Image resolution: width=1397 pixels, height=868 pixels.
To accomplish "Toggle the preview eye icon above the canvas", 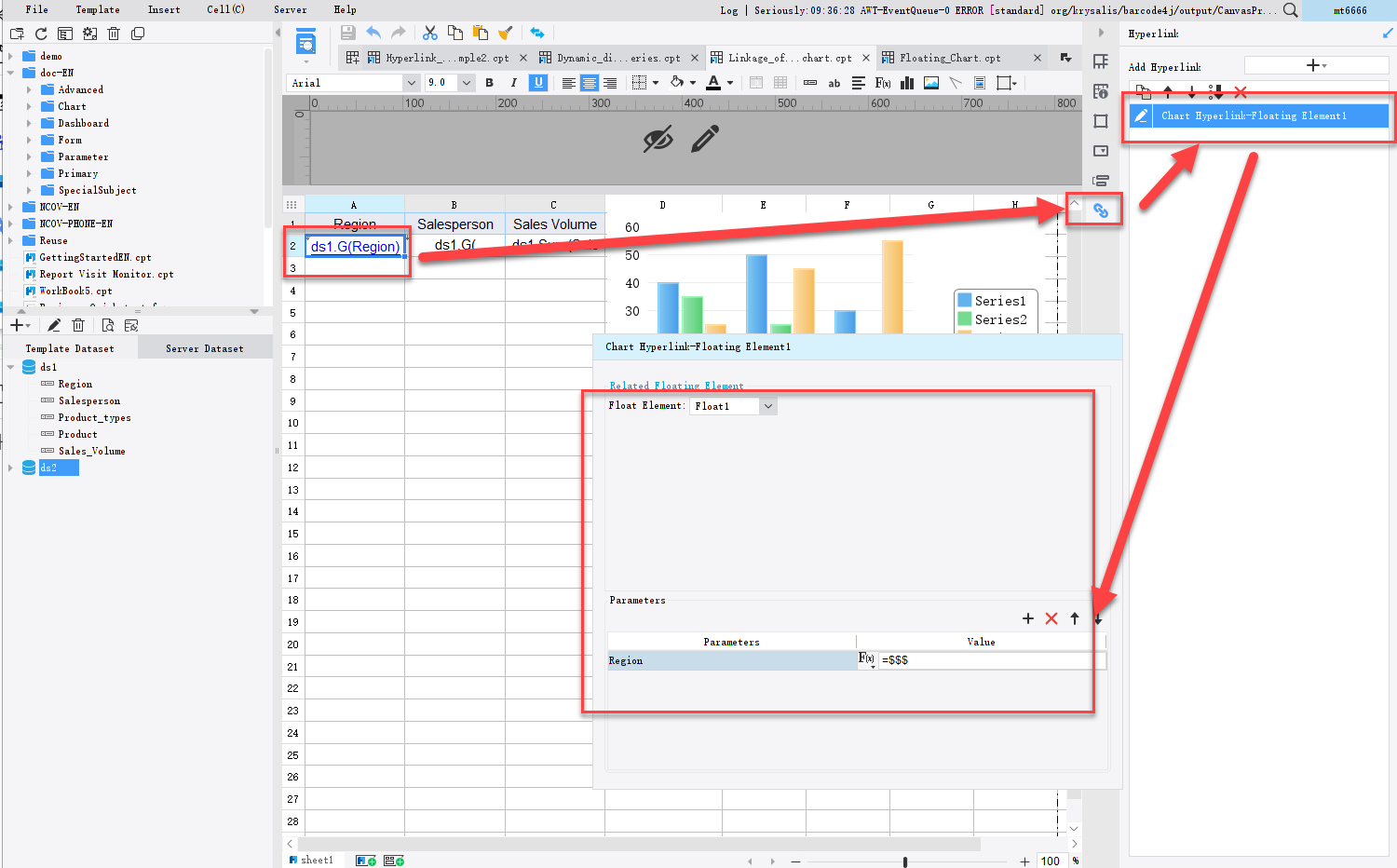I will [x=658, y=138].
